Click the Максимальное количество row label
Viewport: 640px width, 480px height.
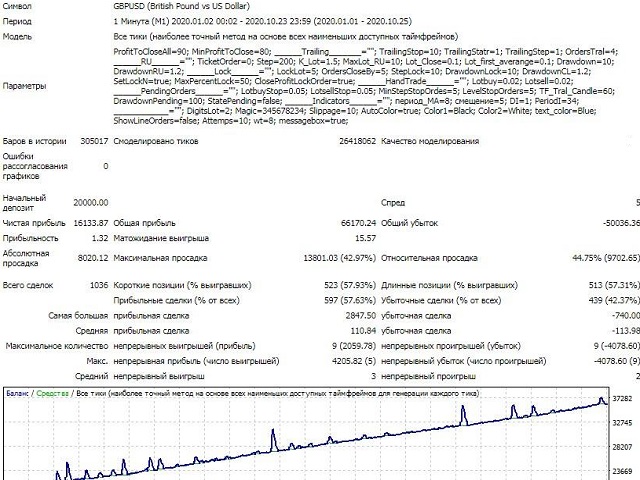pyautogui.click(x=57, y=346)
